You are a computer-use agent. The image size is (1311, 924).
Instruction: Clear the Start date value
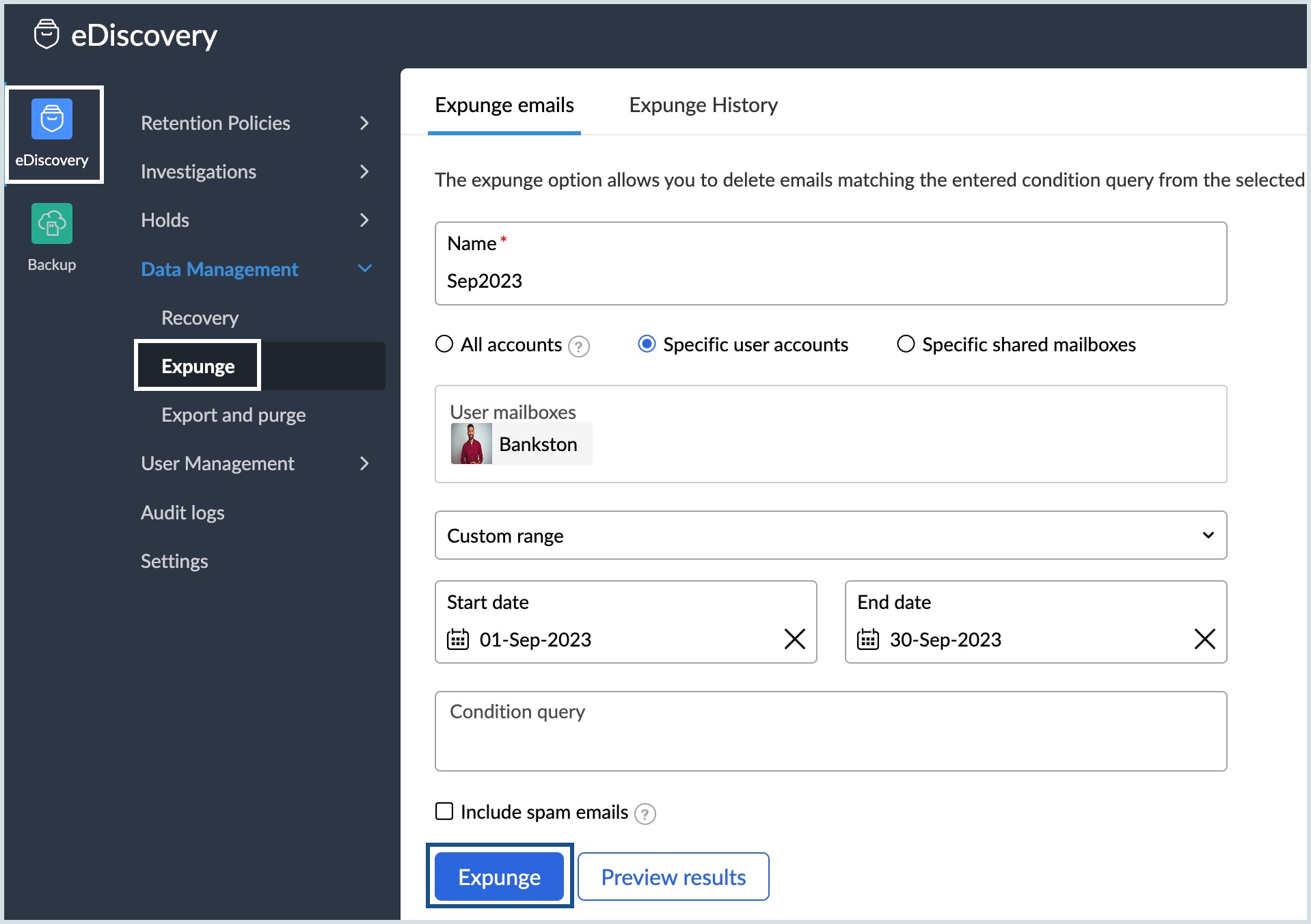click(x=794, y=640)
